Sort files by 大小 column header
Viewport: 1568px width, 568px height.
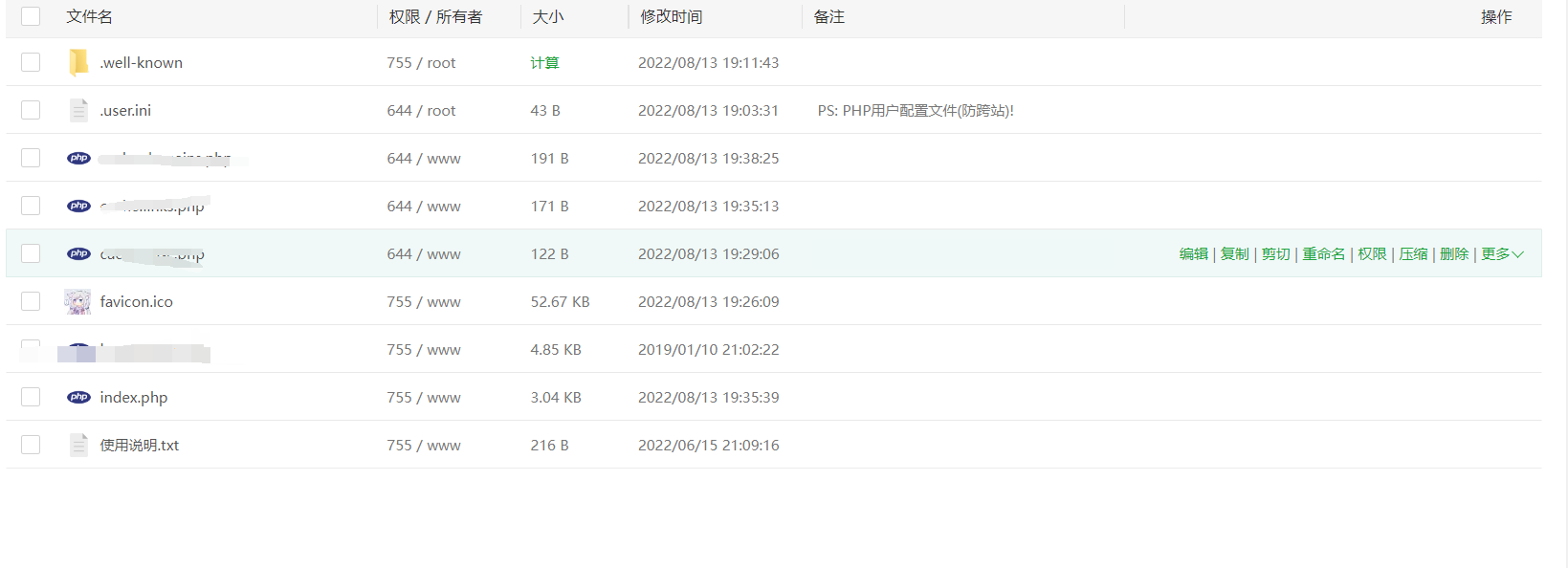tap(548, 16)
